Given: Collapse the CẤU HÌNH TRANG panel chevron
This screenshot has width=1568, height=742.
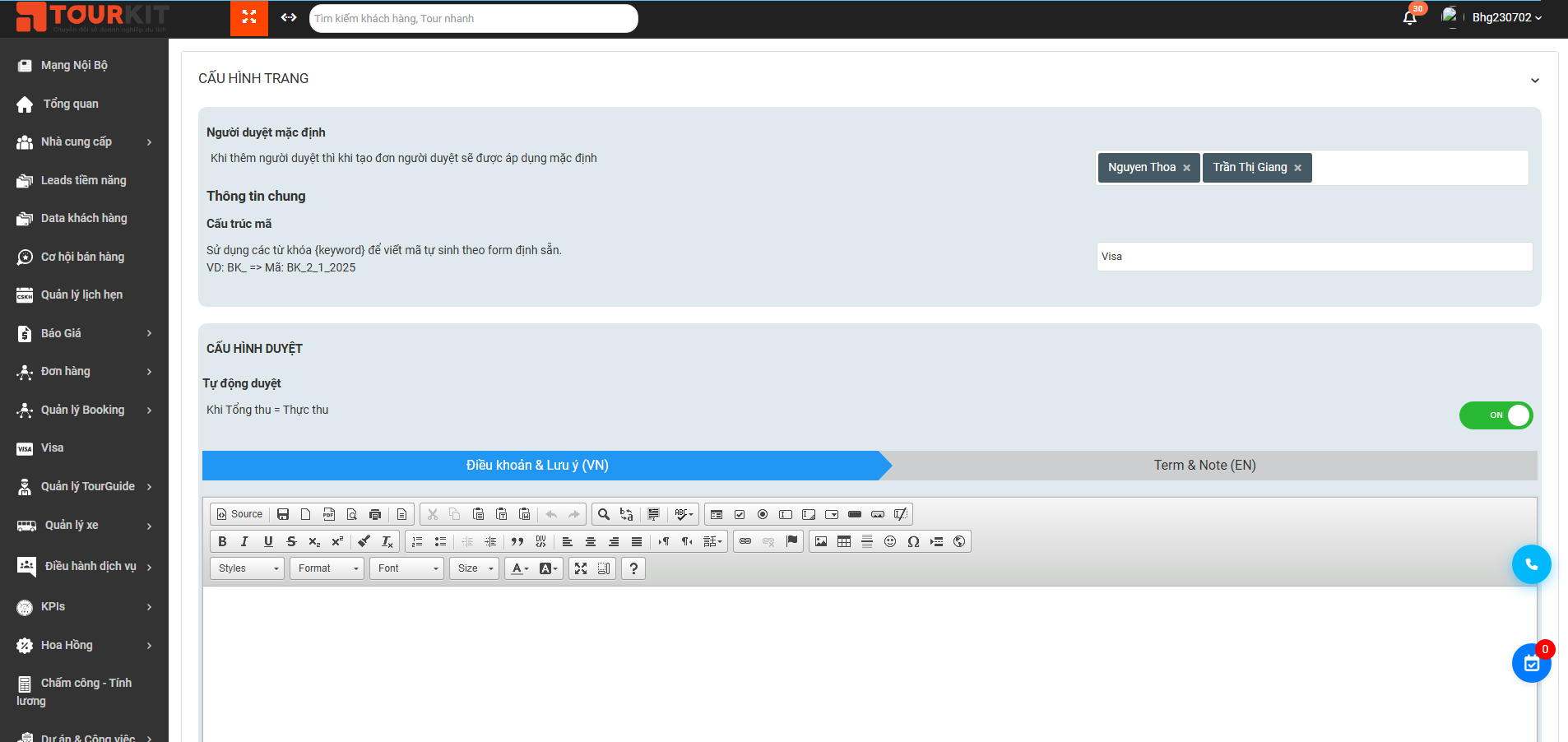Looking at the screenshot, I should [x=1535, y=80].
